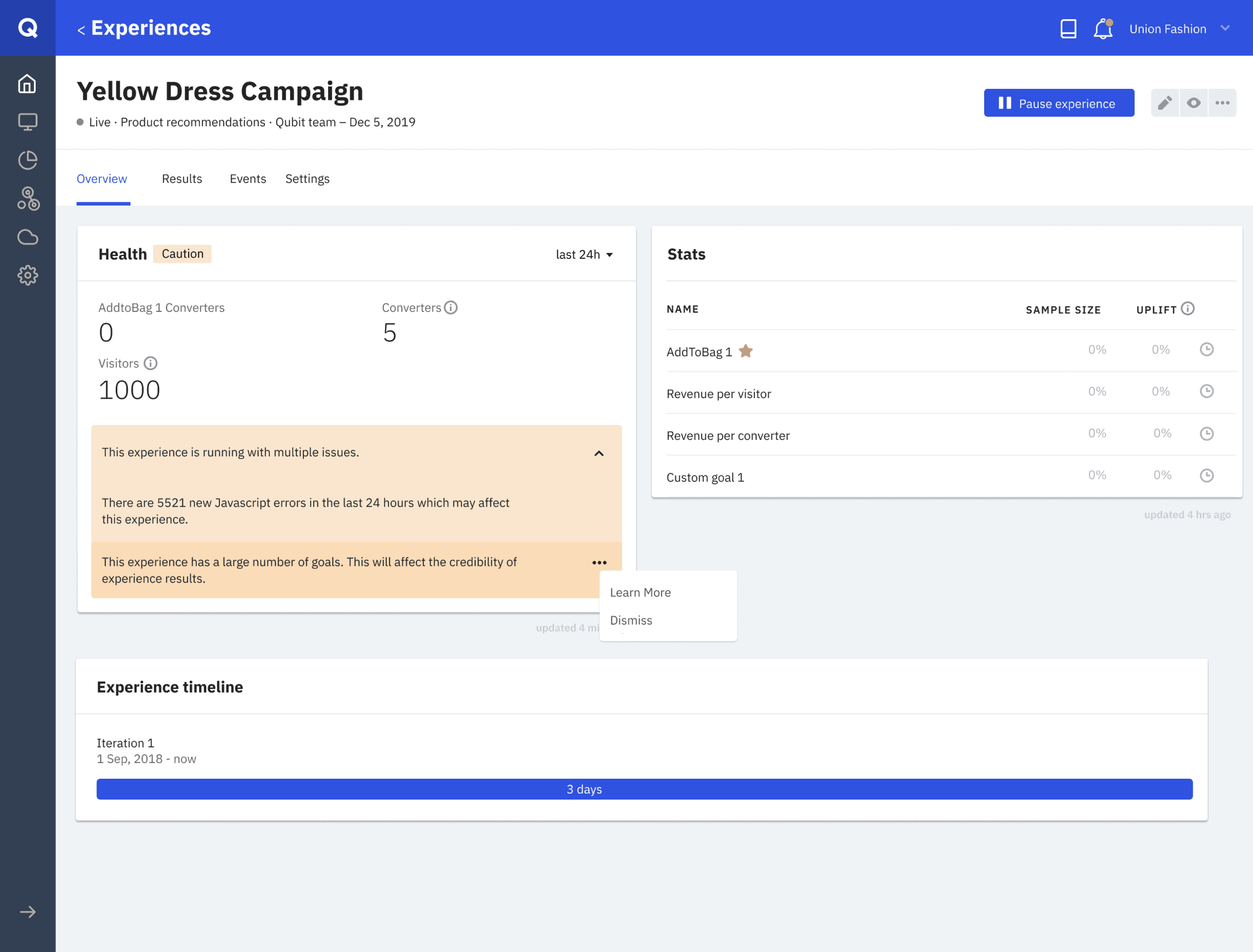
Task: Click the segments circles icon in sidebar
Action: (27, 199)
